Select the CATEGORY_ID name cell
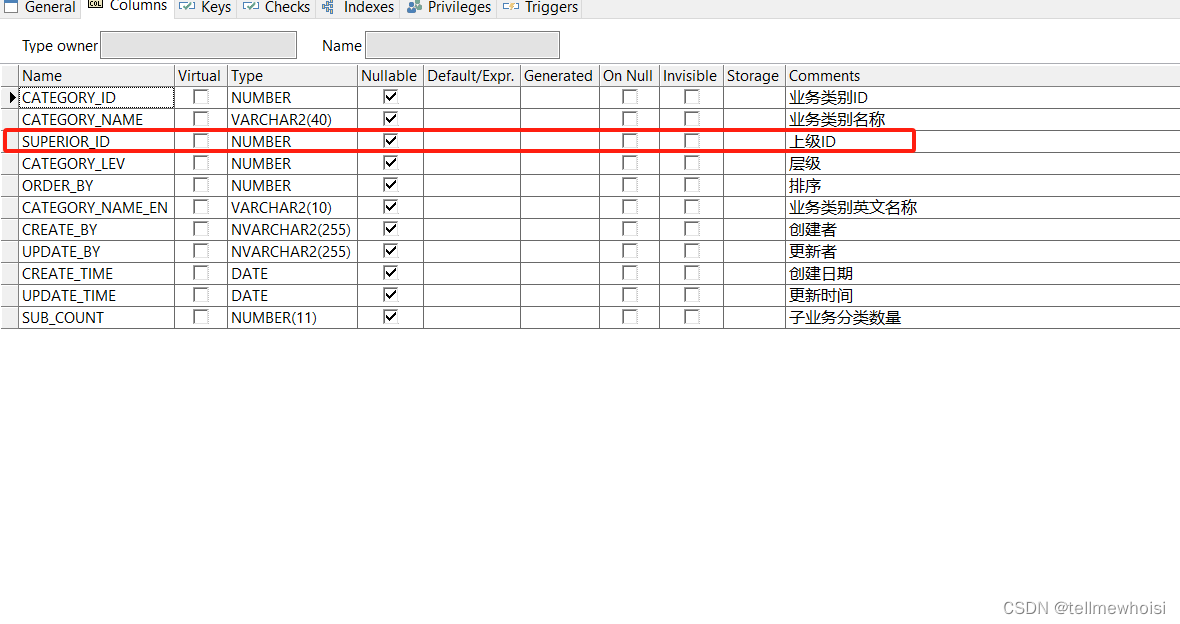 (96, 98)
